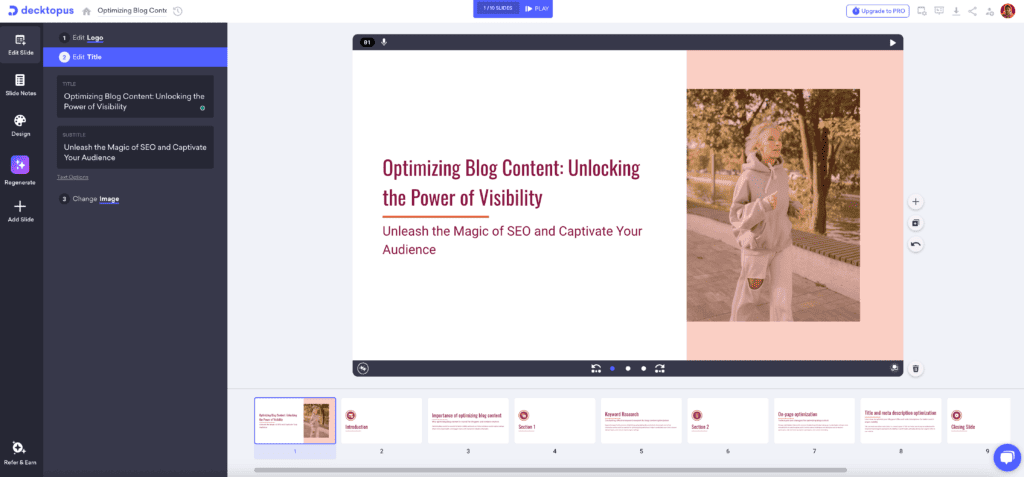Screen dimensions: 1024x477
Task: Open the Design panel in sidebar
Action: click(20, 124)
